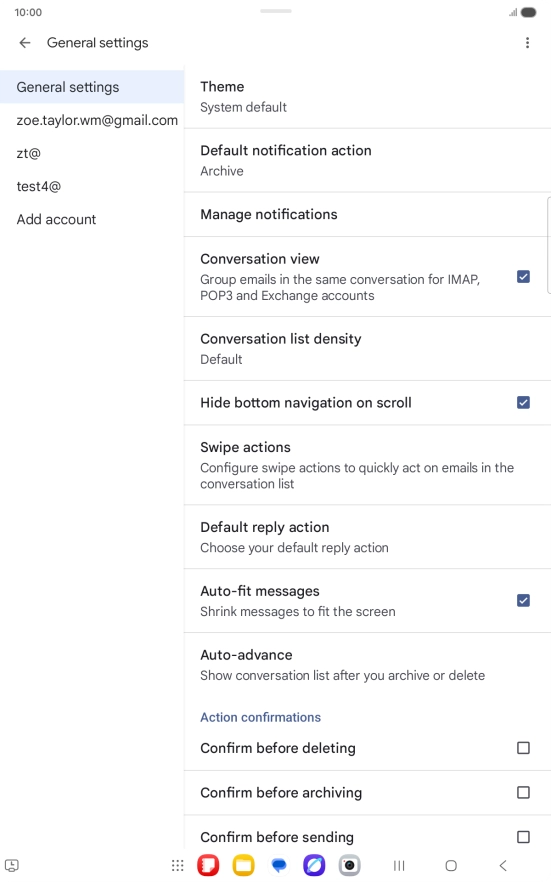
Task: Launch the red notes app in taskbar
Action: pyautogui.click(x=208, y=865)
